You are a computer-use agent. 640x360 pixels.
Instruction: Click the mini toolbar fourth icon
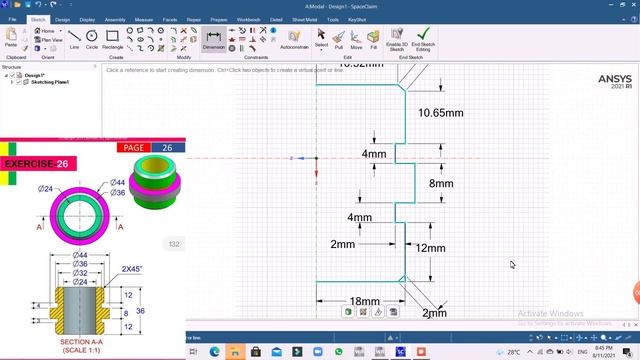click(x=393, y=312)
